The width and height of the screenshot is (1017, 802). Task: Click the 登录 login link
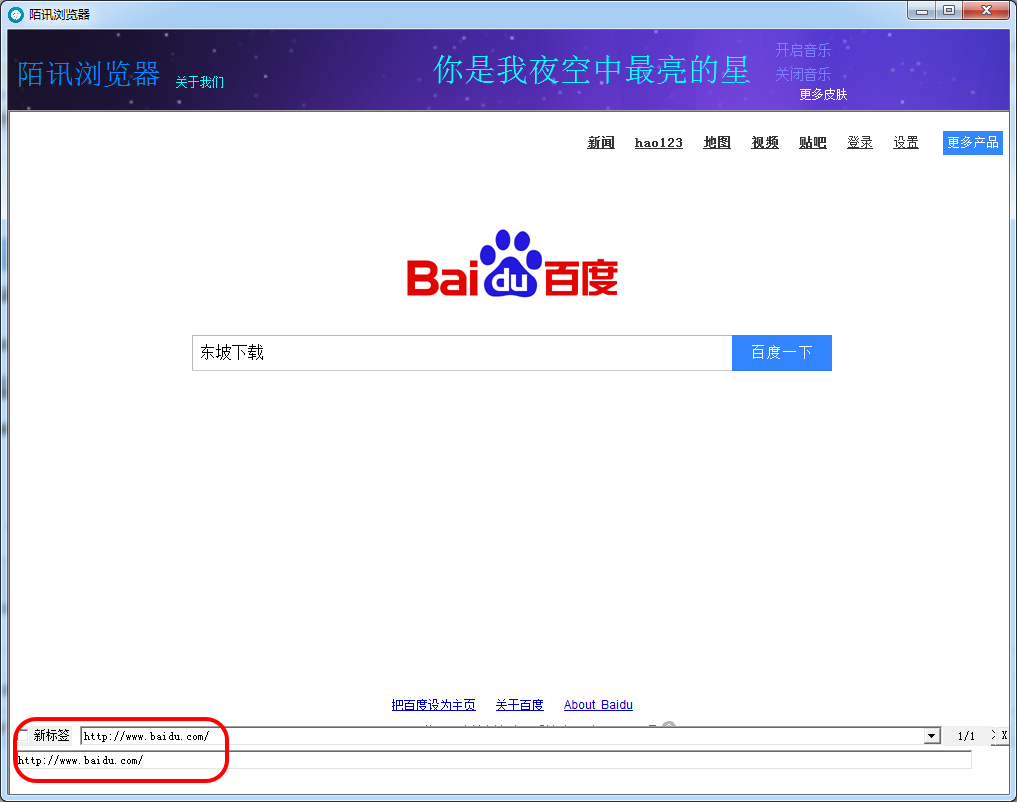[860, 143]
